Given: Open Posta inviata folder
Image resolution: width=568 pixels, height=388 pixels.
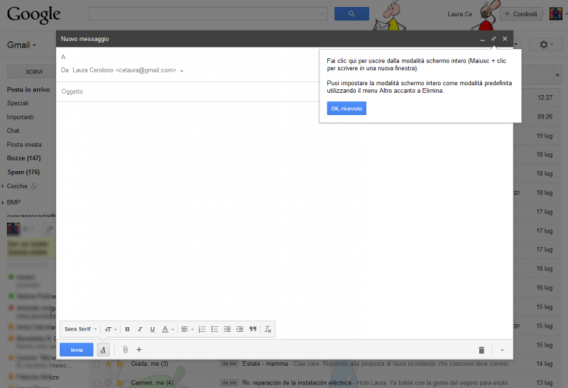Looking at the screenshot, I should 24,144.
